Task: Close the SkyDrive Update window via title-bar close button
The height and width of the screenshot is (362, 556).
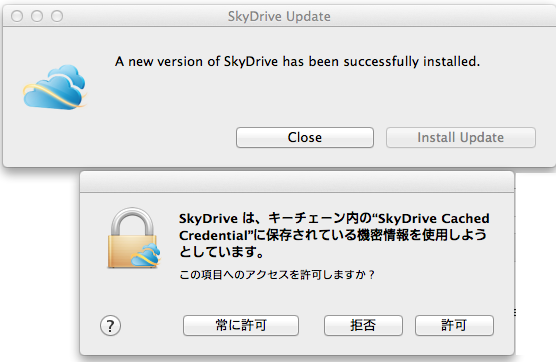Action: [17, 16]
